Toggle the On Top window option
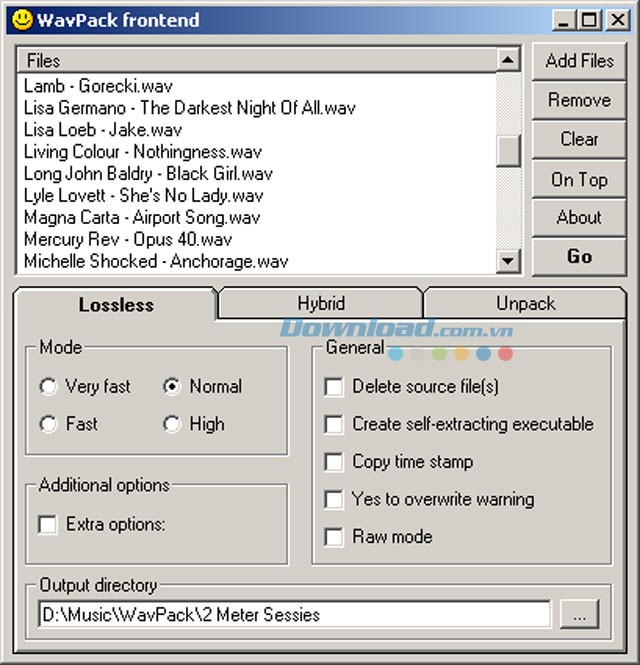640x665 pixels. coord(579,179)
